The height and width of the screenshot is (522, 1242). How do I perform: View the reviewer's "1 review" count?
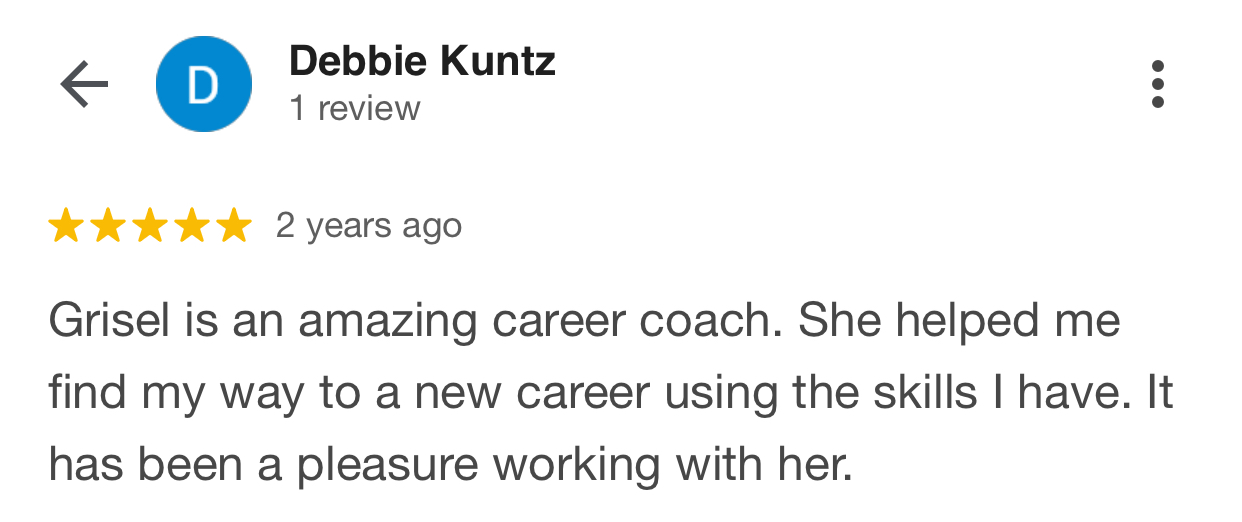pos(355,108)
